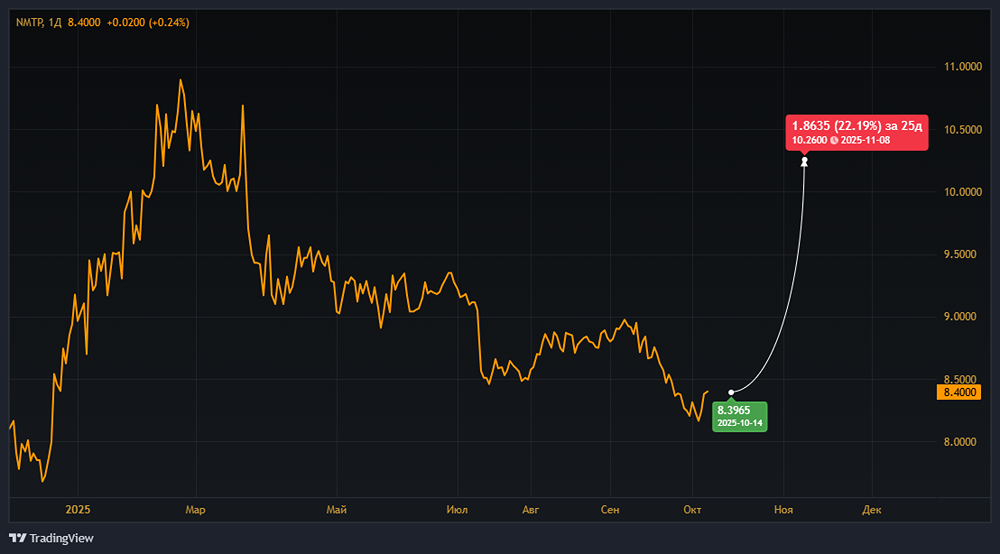Click the 2025 time axis label
Screen dimensions: 1000x554
click(x=78, y=509)
